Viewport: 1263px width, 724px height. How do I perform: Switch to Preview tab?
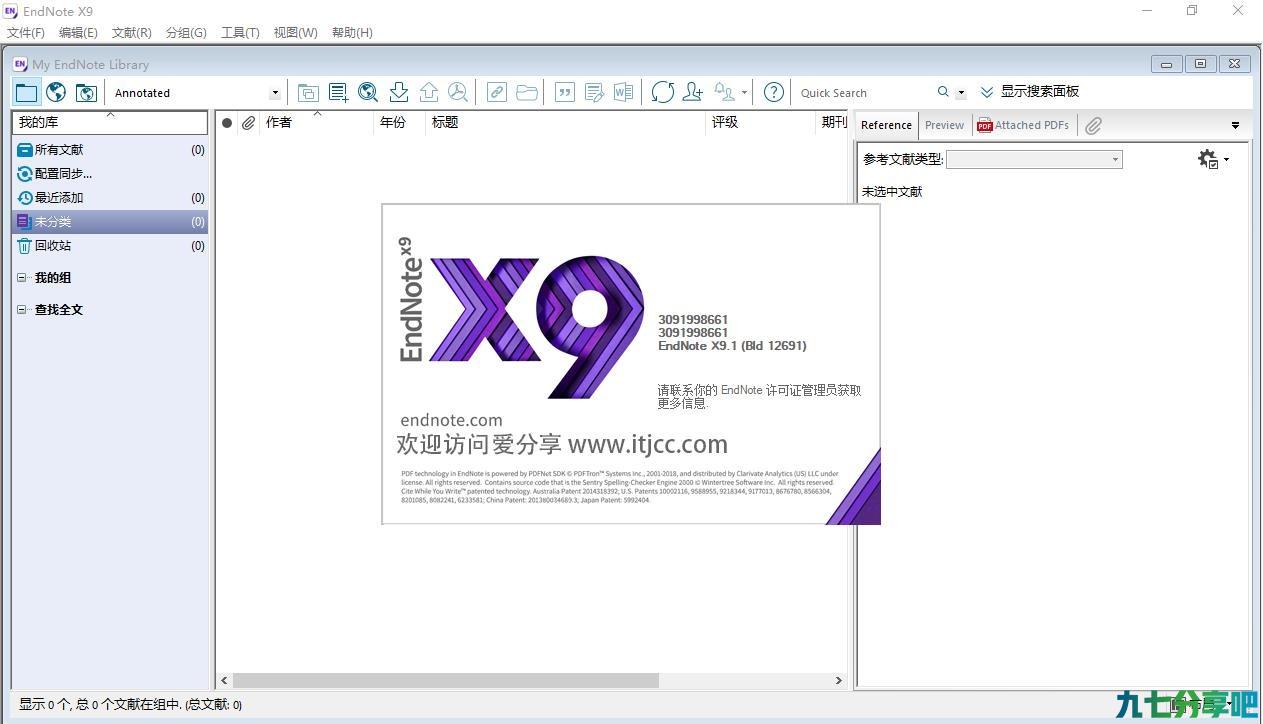(944, 125)
